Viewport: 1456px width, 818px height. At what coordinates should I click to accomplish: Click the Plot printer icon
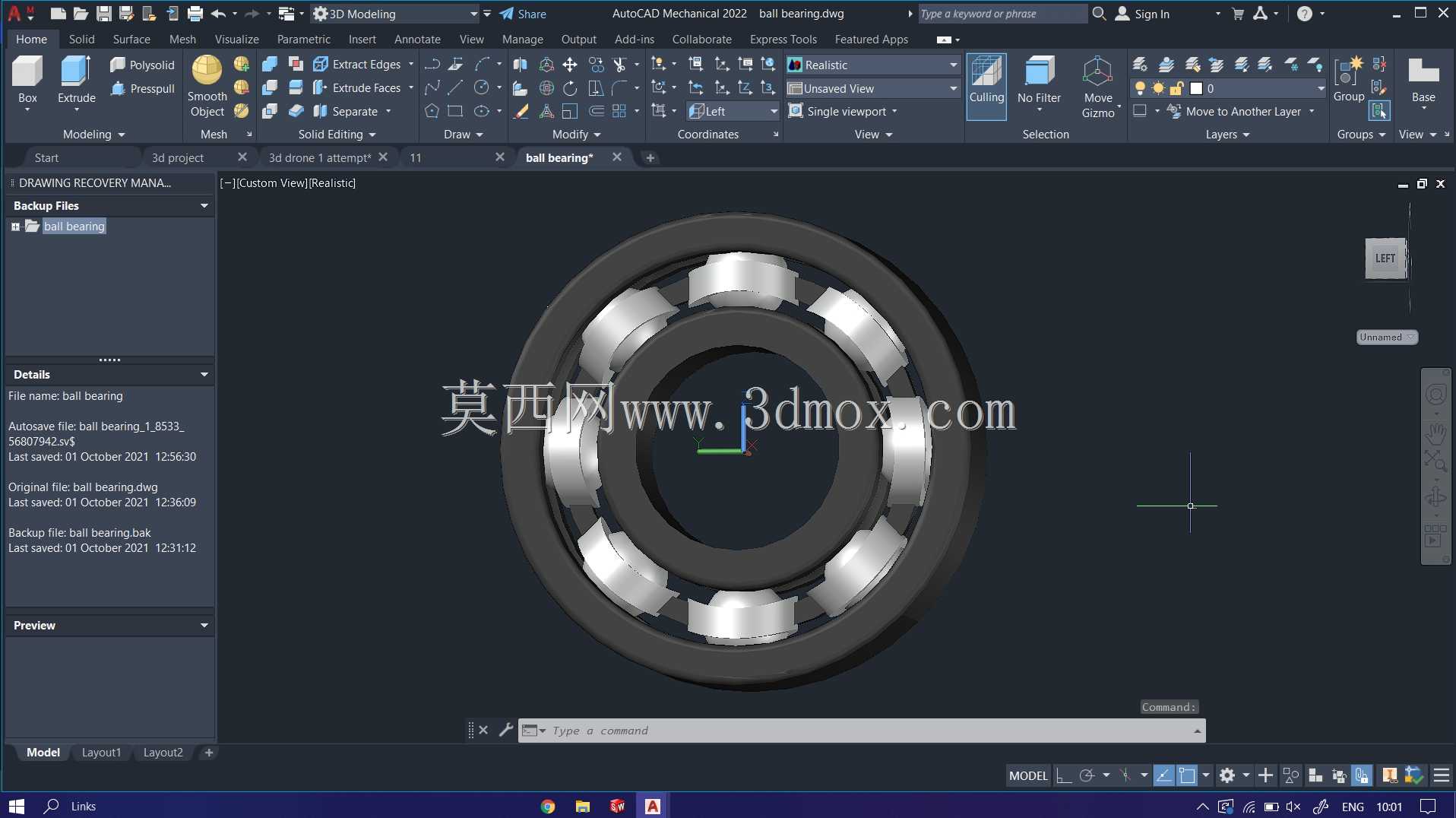195,14
